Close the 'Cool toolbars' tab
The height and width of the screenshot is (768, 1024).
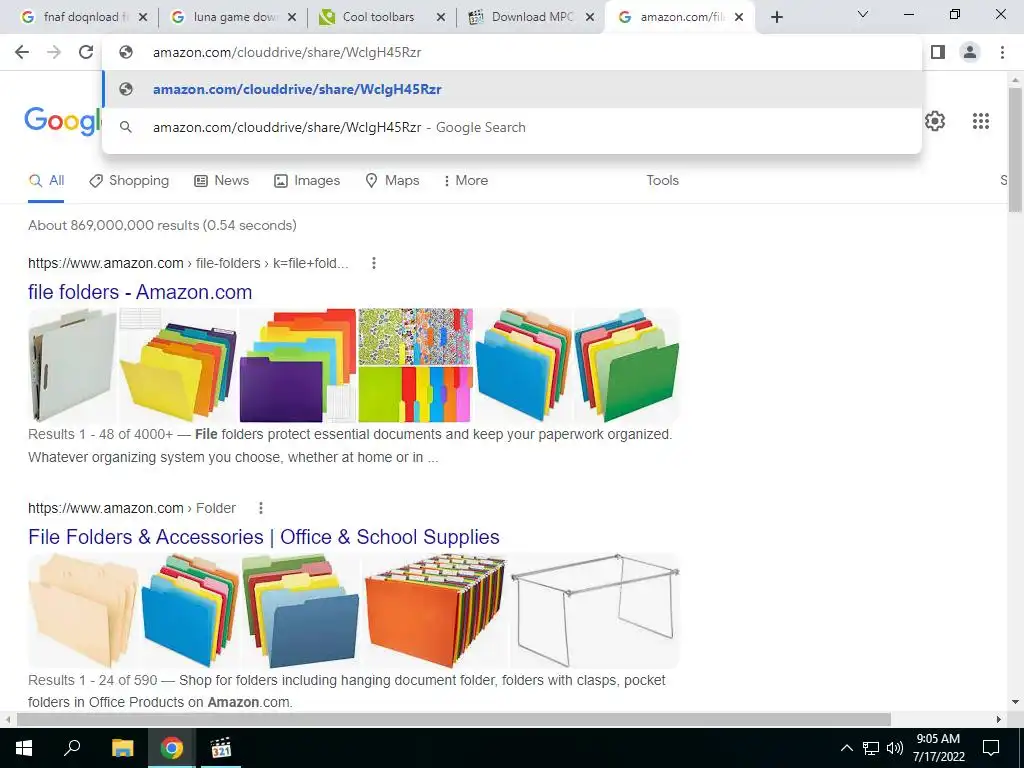pos(441,18)
